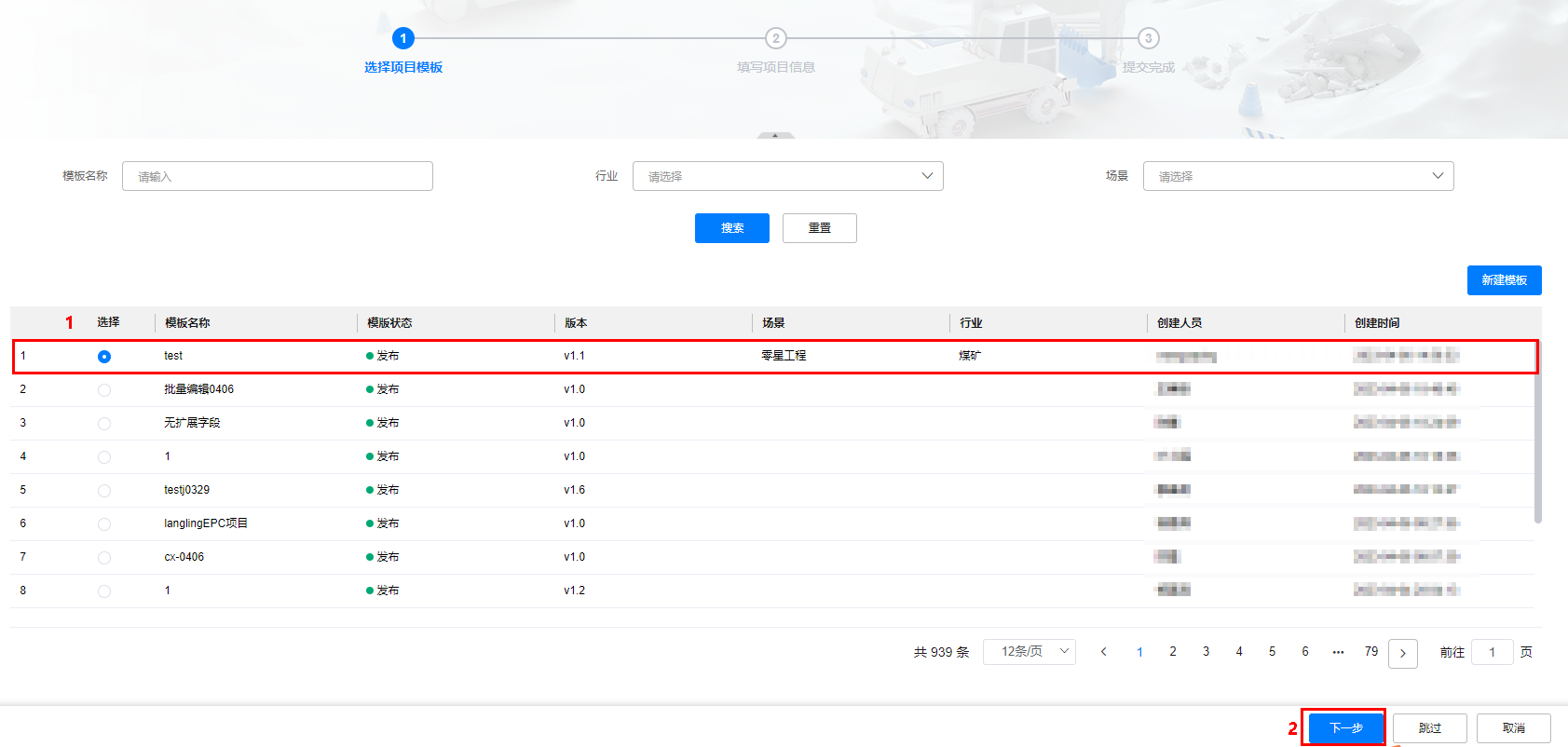Click the 批量编辑0406 name cell
Viewport: 1568px width, 747px height.
(x=199, y=389)
